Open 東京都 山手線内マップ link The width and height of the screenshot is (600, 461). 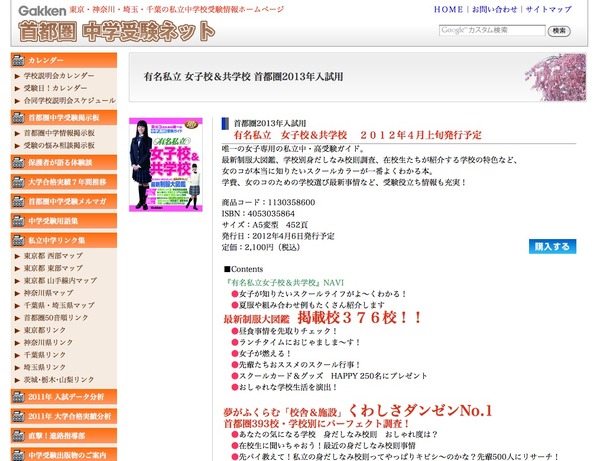point(60,280)
